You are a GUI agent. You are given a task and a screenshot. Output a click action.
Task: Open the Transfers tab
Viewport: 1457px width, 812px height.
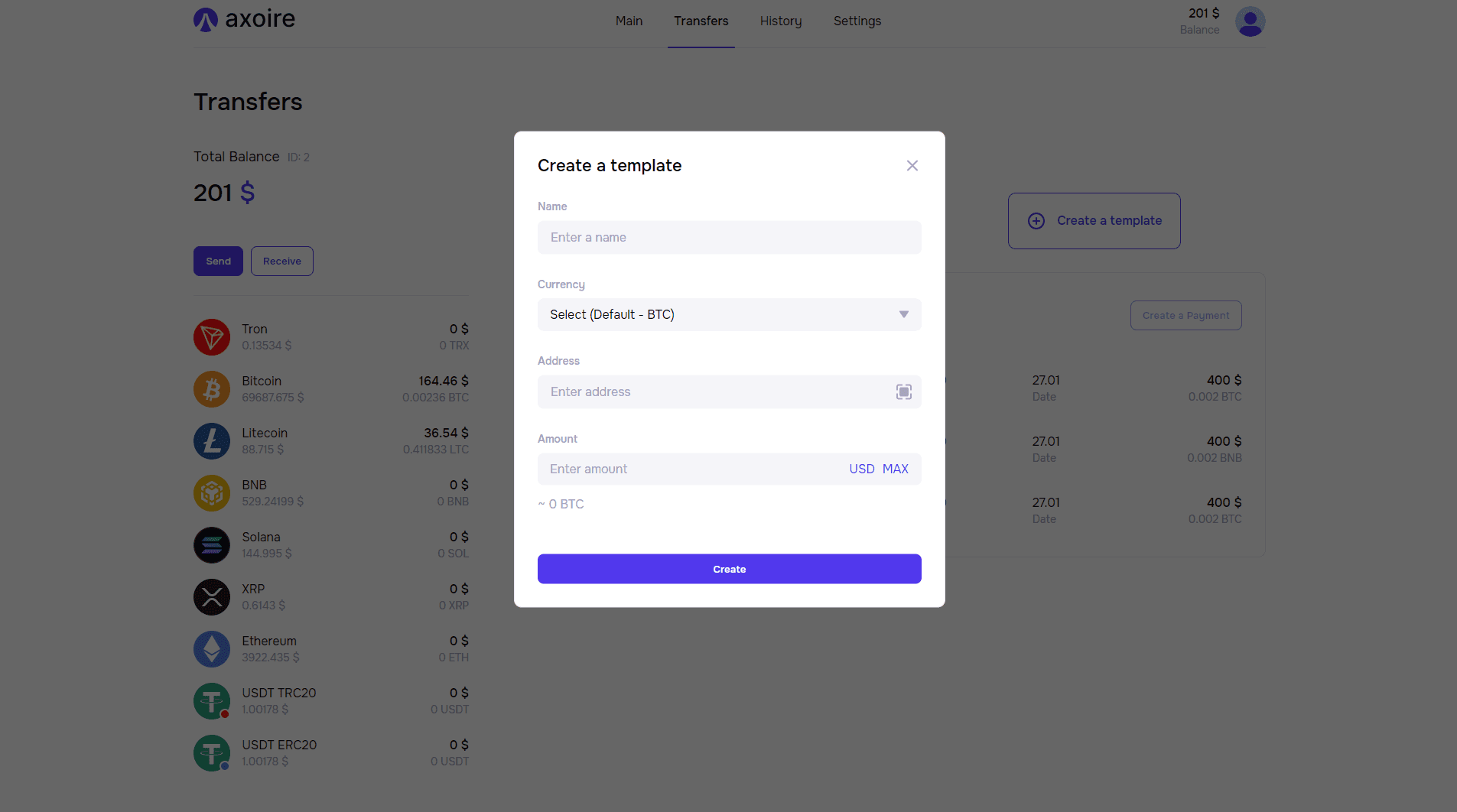(701, 21)
